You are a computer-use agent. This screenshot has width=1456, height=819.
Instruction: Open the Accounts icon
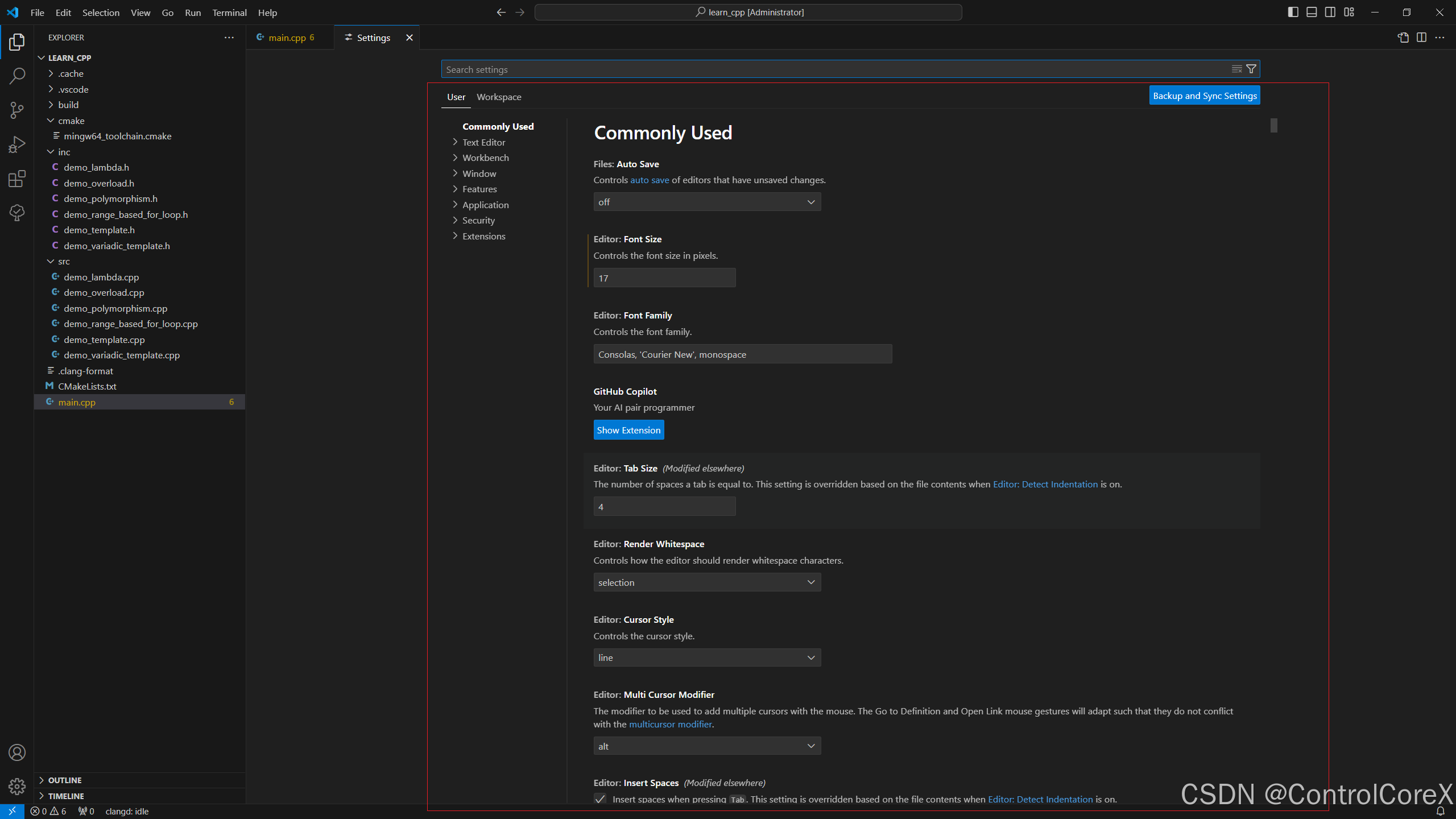[17, 752]
